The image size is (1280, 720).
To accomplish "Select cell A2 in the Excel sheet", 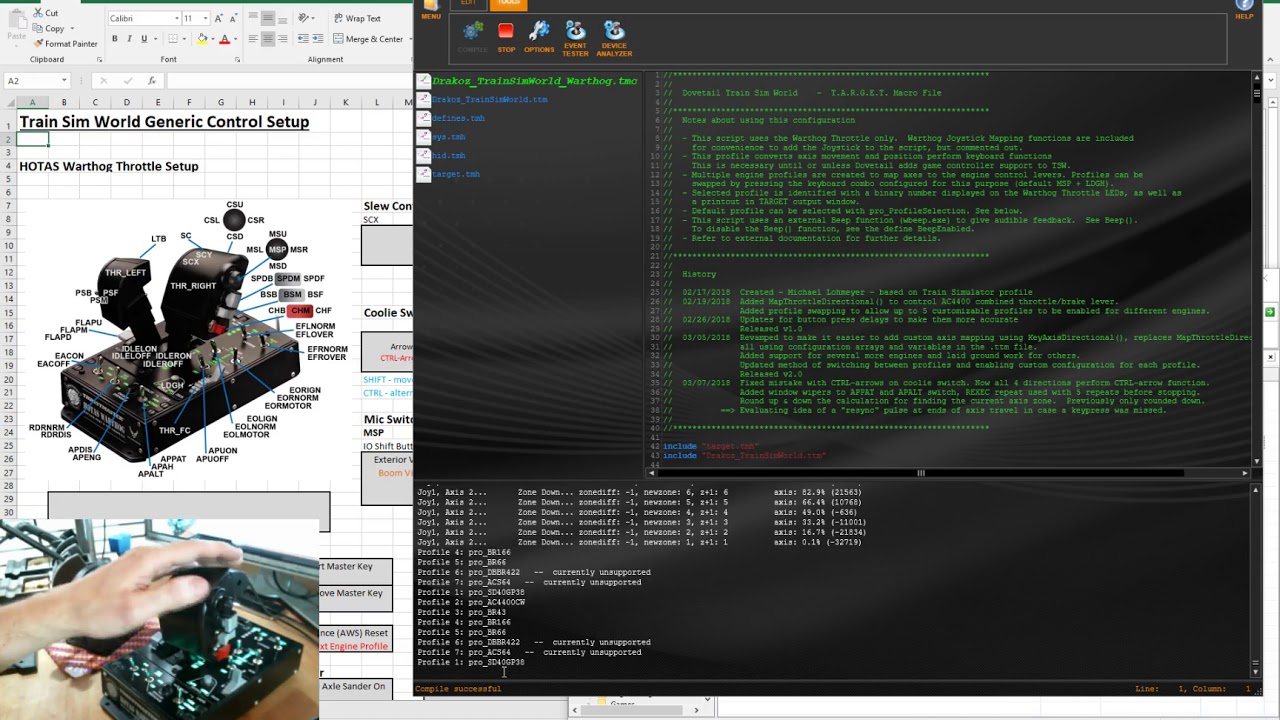I will [33, 140].
